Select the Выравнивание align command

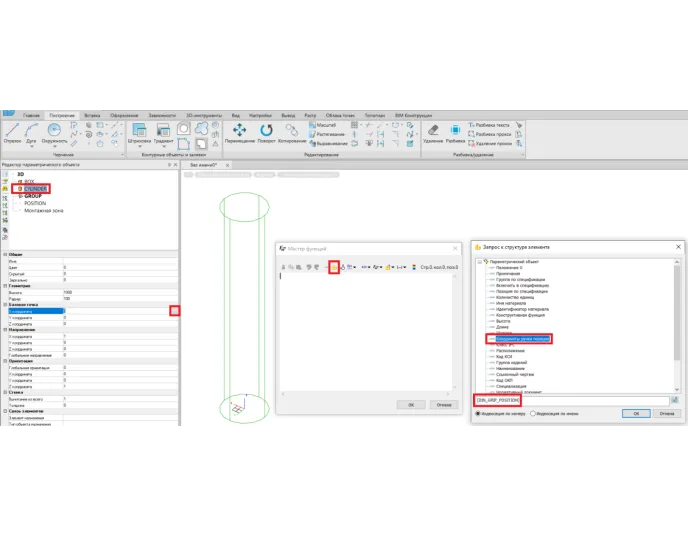coord(328,143)
